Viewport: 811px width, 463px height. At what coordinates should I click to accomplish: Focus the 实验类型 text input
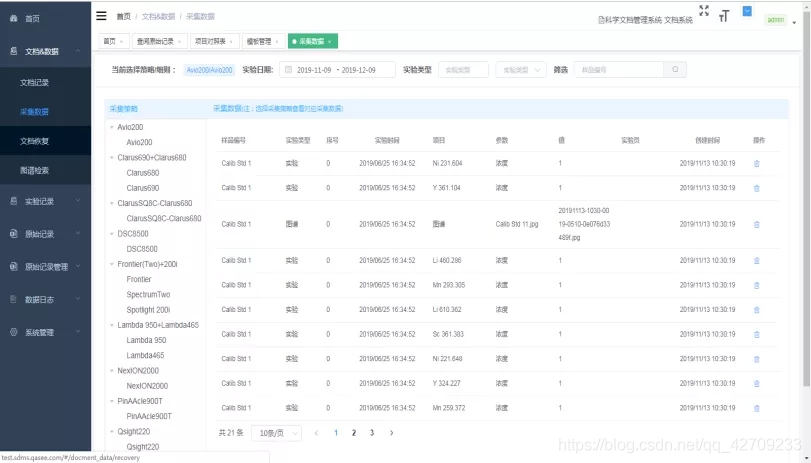[x=463, y=69]
